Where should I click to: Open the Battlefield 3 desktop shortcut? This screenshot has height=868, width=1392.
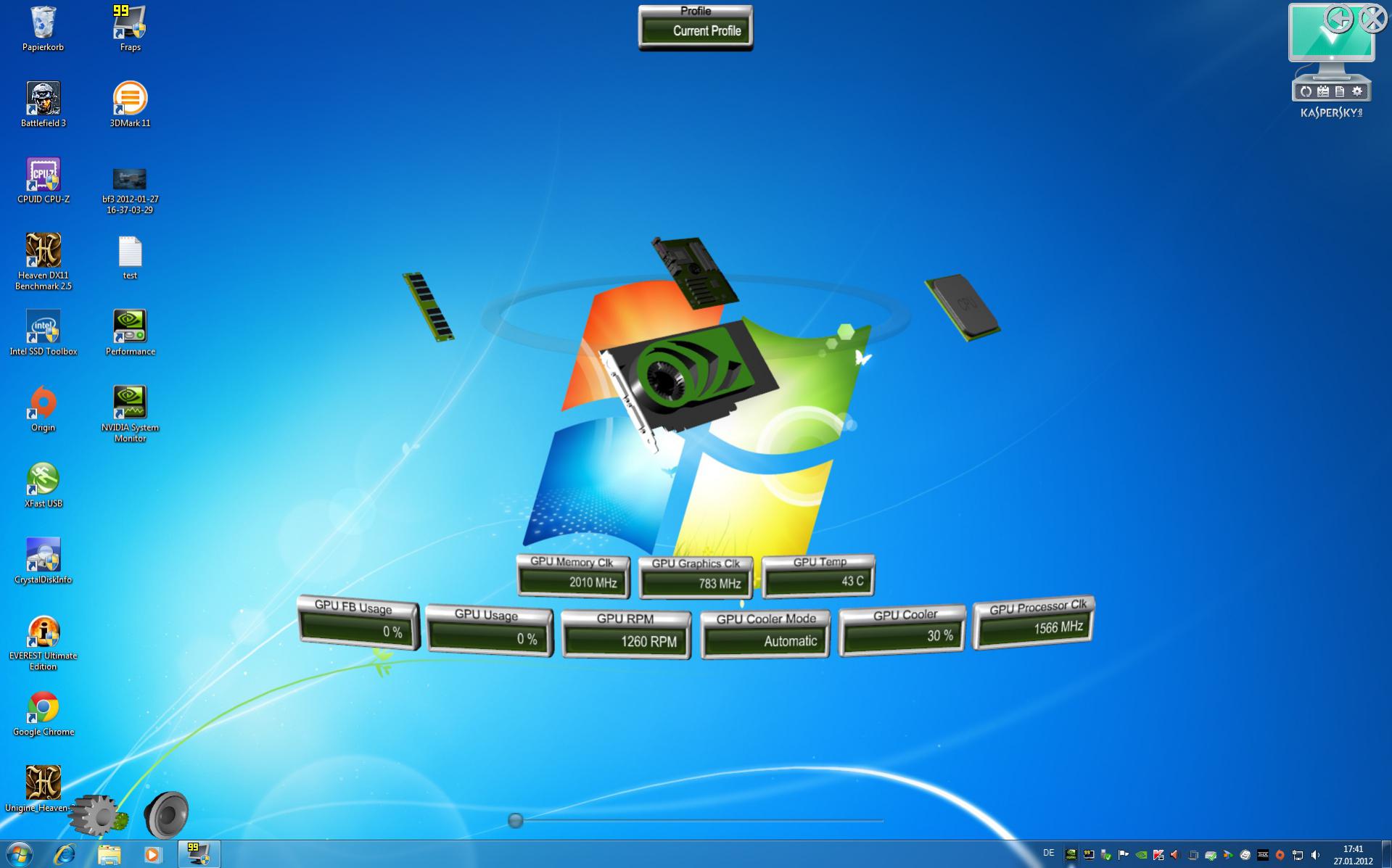point(43,105)
